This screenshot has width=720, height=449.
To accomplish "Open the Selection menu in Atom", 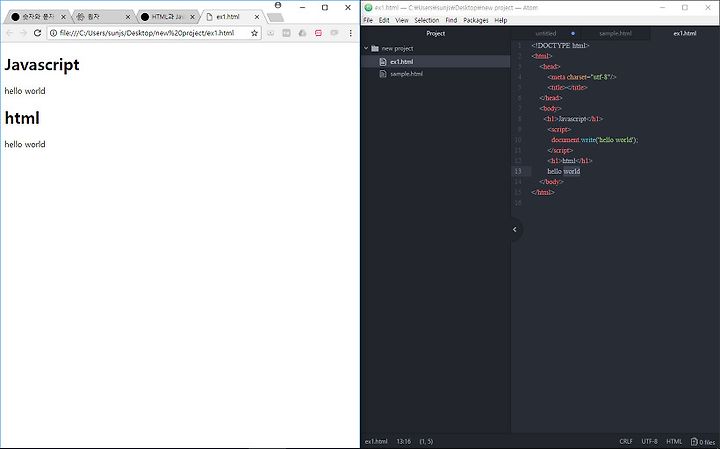I will click(x=427, y=20).
